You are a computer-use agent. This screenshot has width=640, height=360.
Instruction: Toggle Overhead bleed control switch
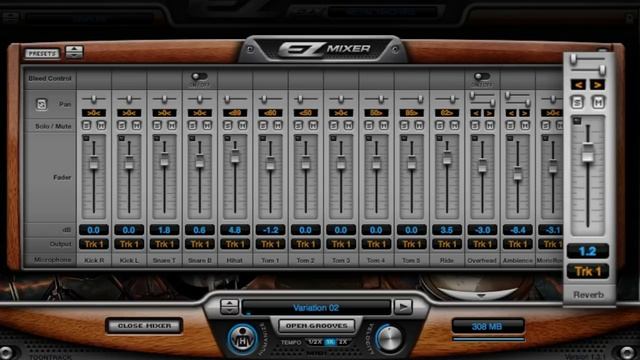(482, 76)
